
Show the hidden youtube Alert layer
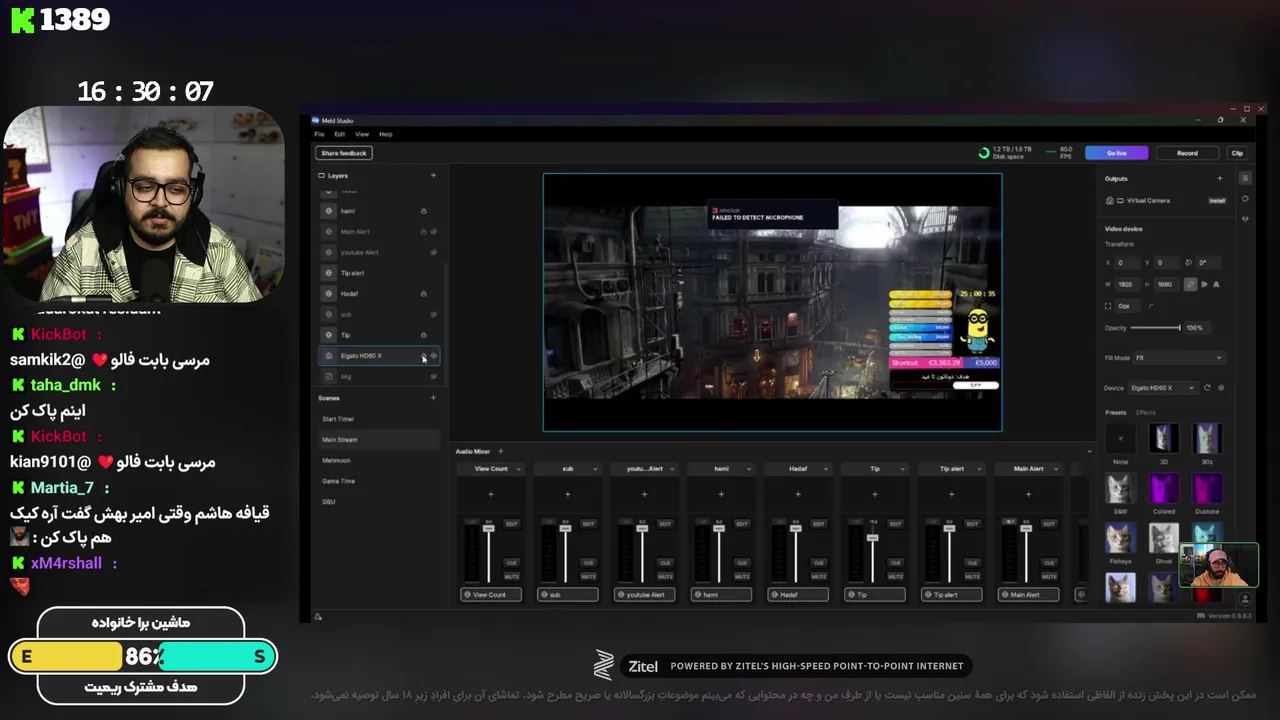(433, 252)
